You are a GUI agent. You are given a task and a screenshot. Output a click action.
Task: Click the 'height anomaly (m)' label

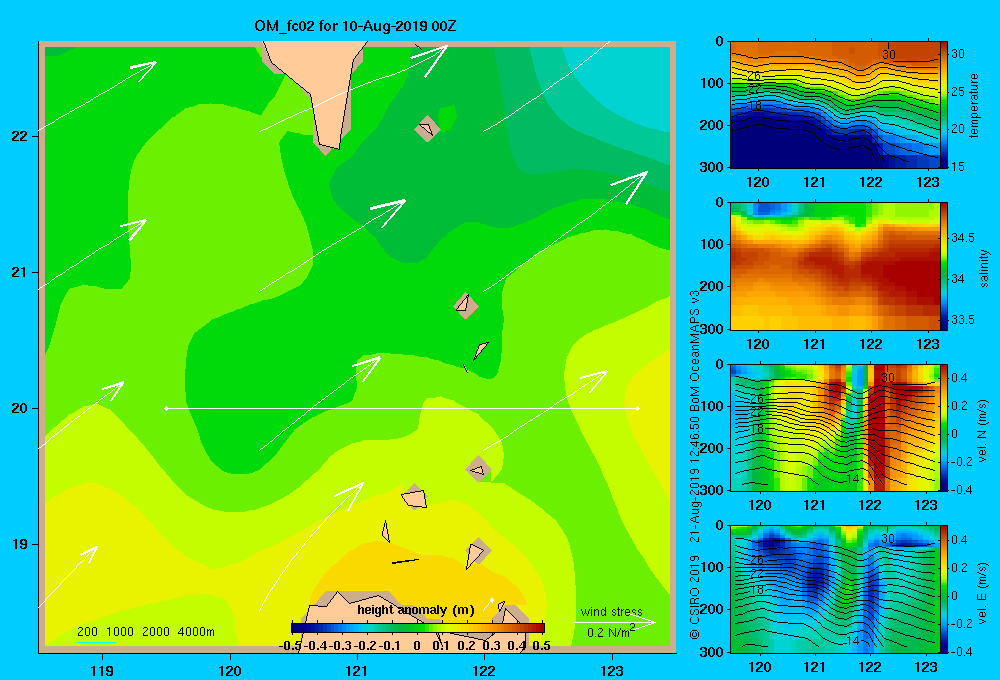click(x=416, y=610)
